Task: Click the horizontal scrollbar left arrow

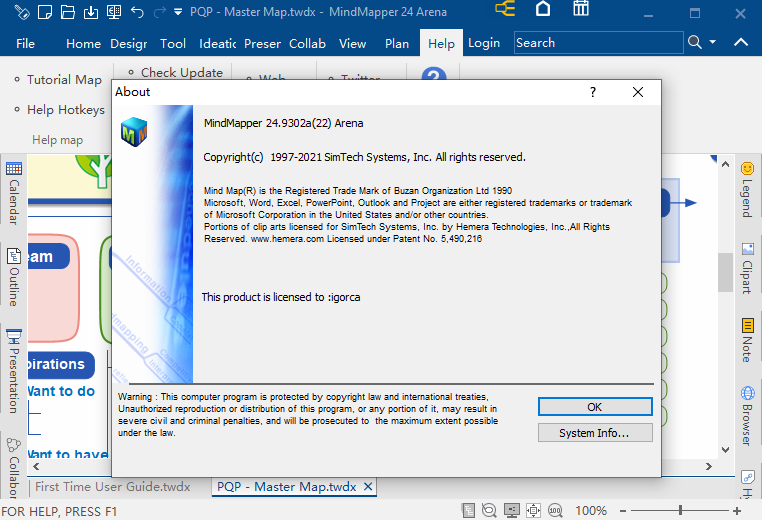Action: click(x=36, y=467)
